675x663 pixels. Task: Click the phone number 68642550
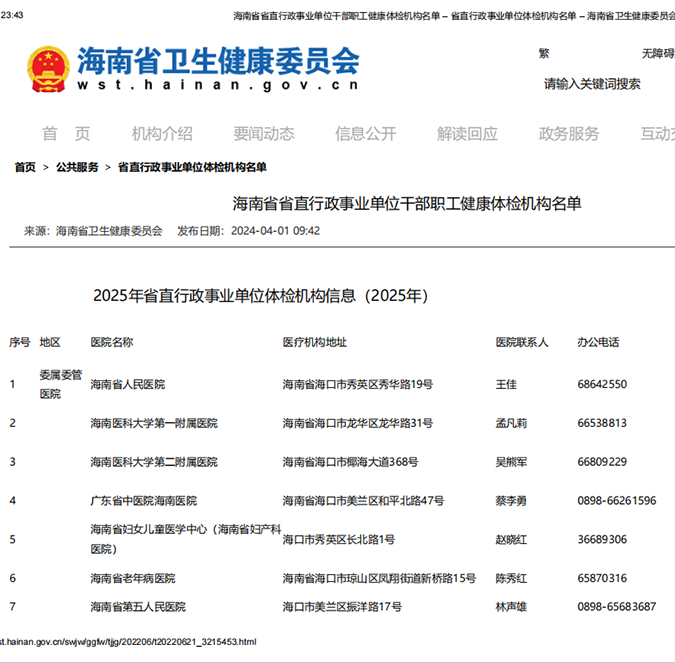(x=602, y=384)
